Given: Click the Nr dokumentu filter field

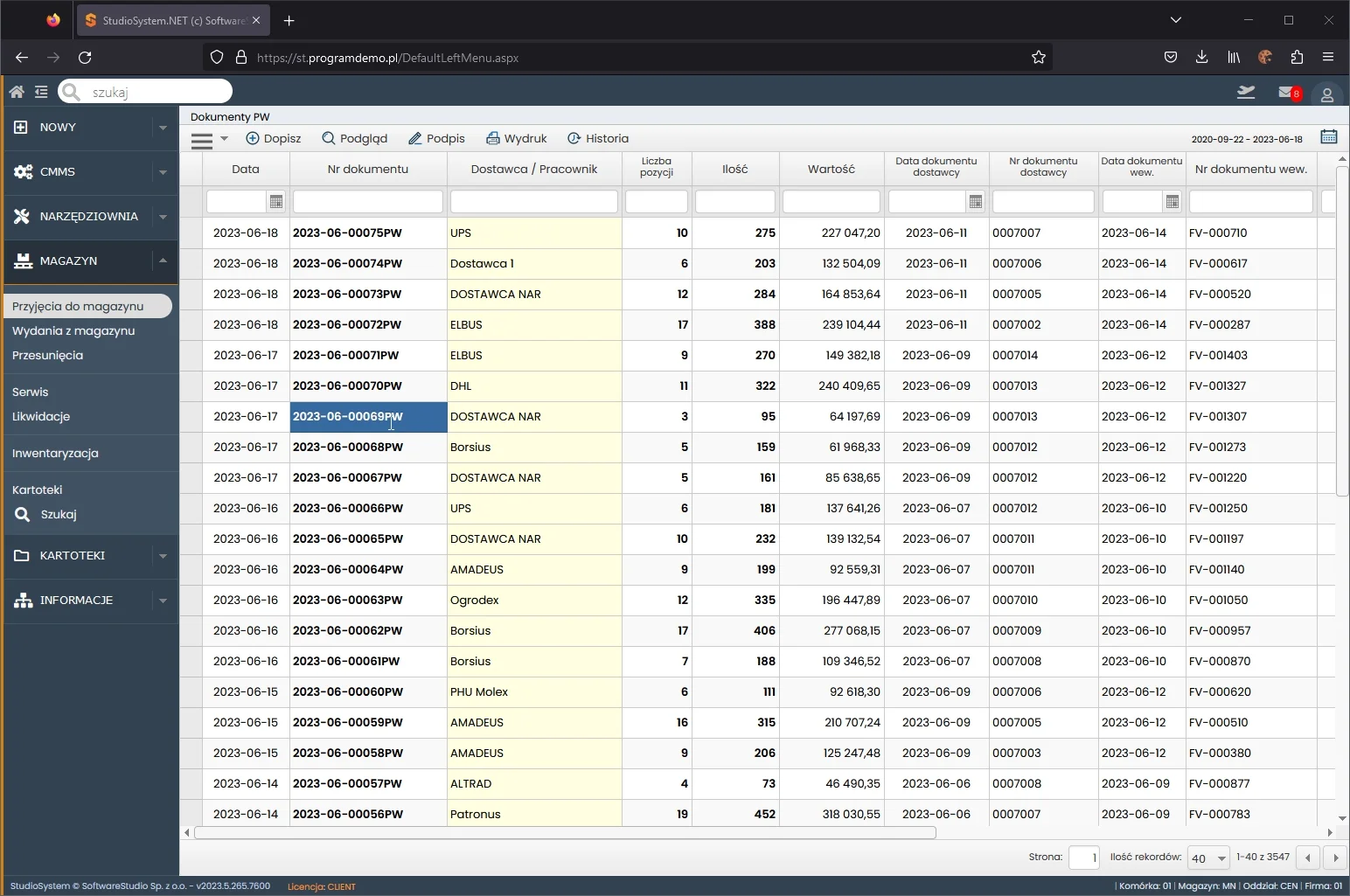Looking at the screenshot, I should coord(368,202).
